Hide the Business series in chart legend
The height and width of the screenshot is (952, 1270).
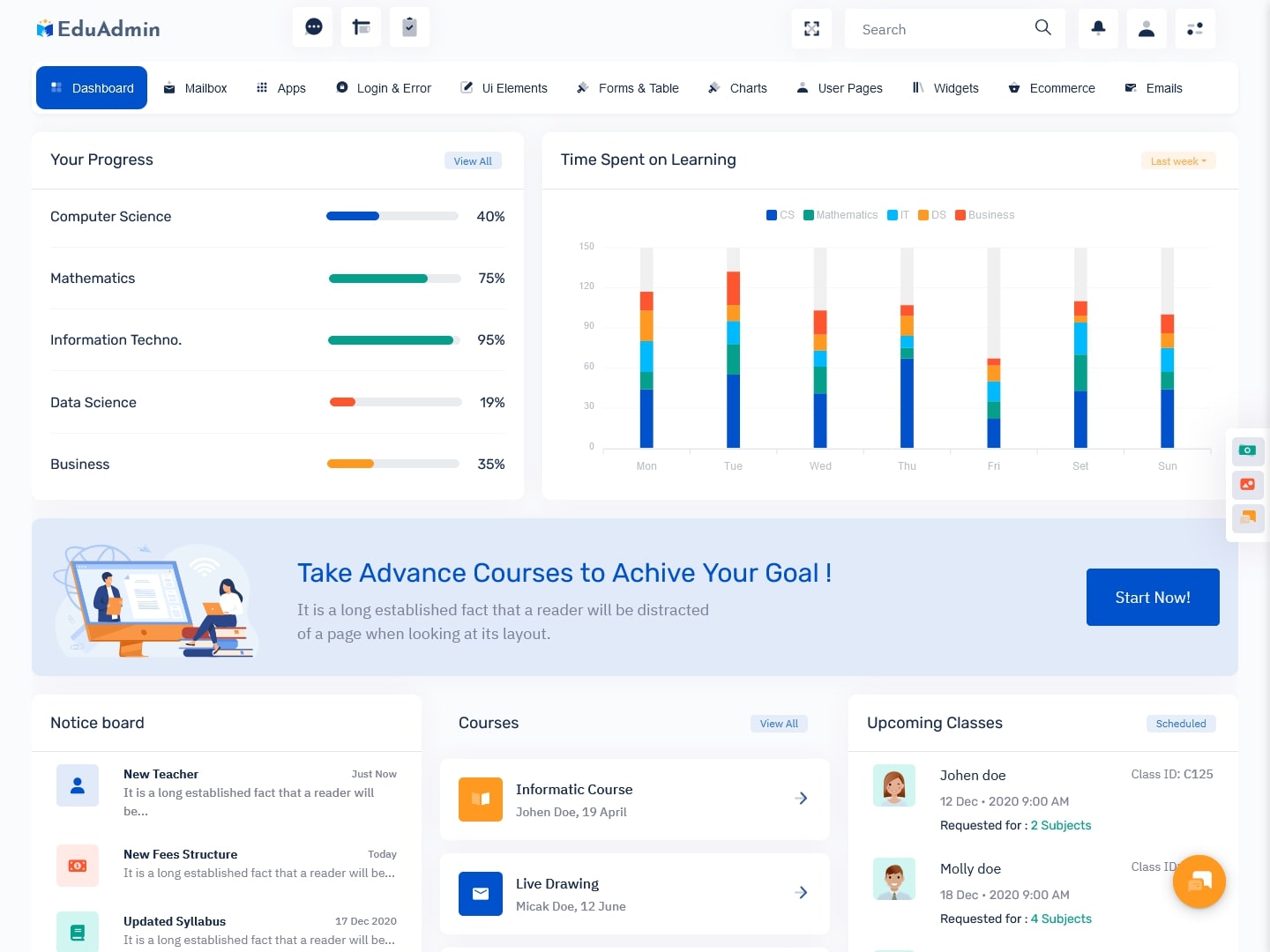coord(985,215)
